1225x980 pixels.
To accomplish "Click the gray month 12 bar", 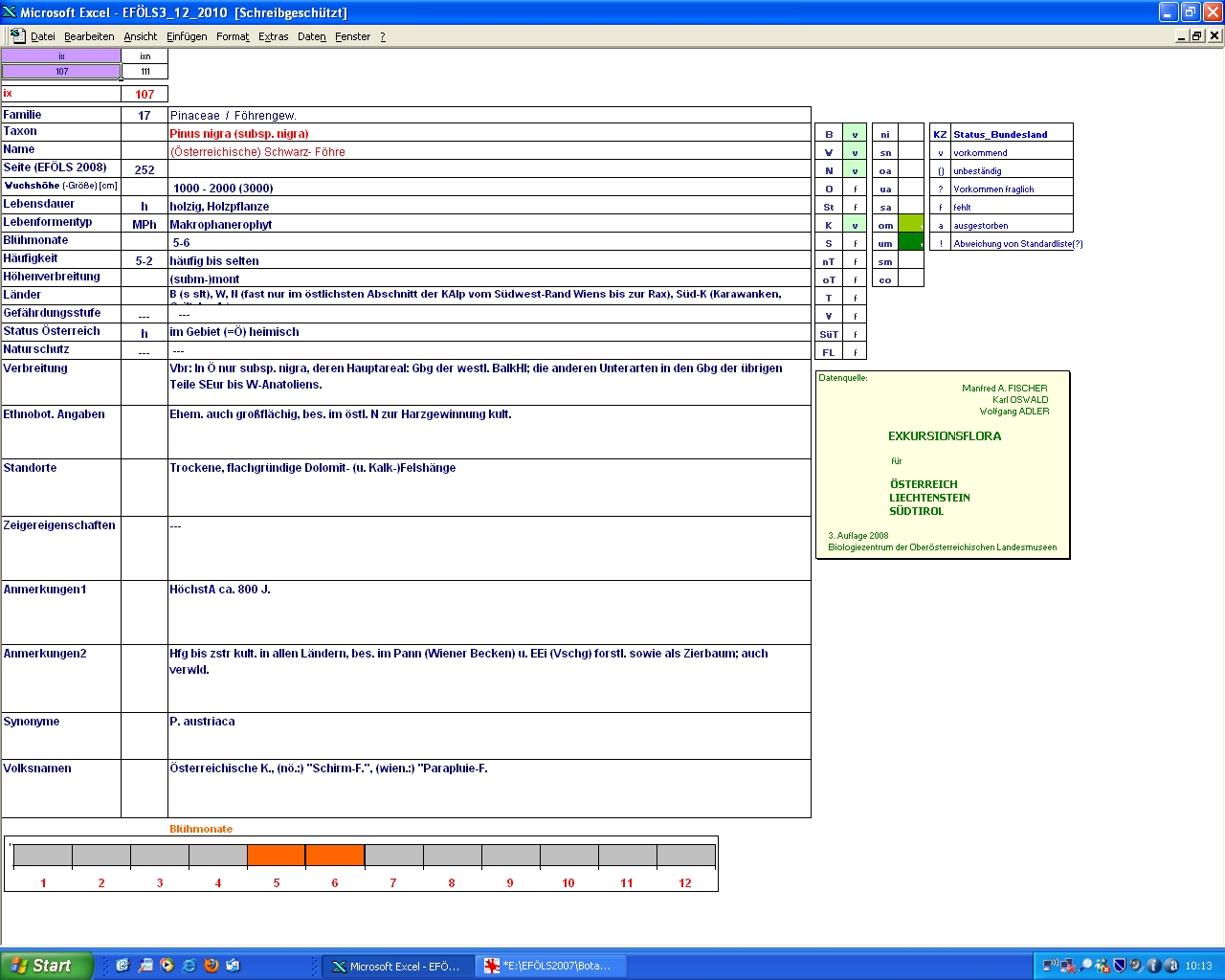I will (685, 856).
